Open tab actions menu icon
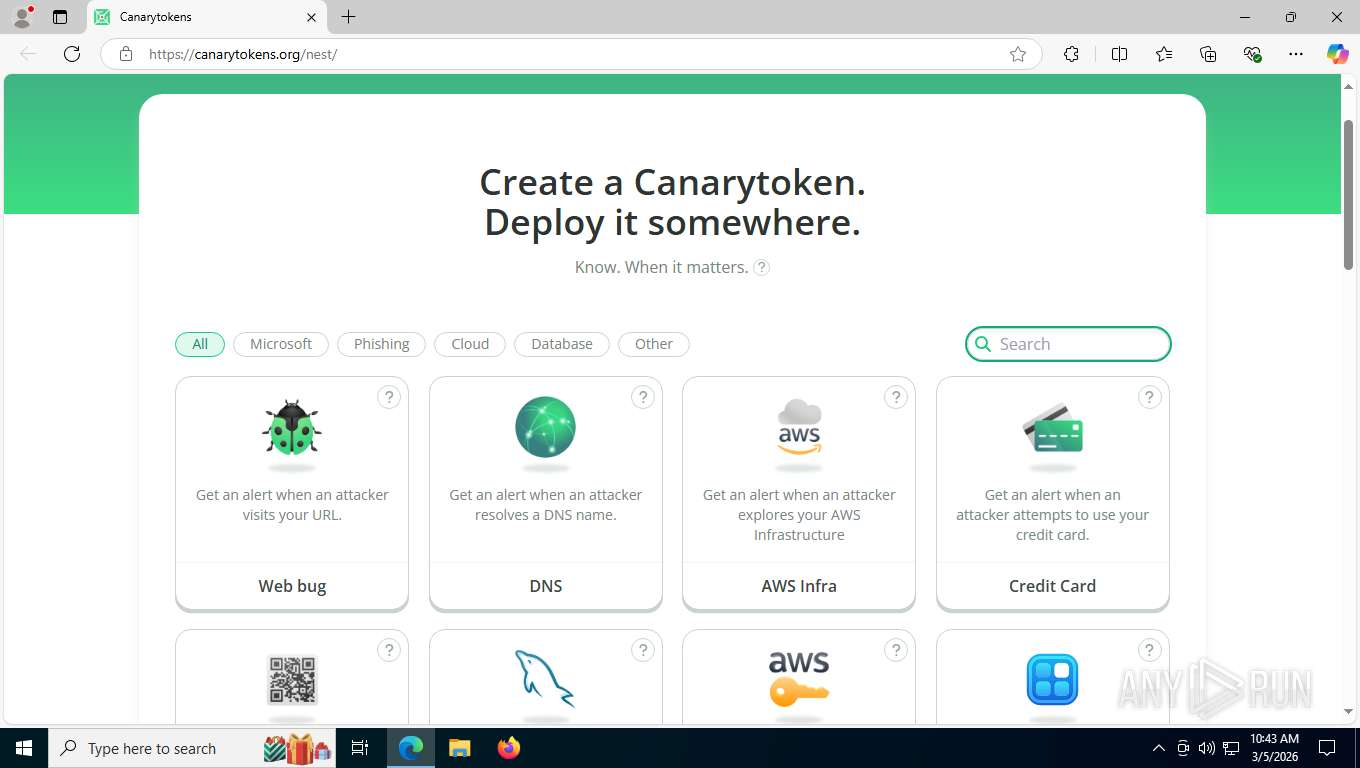Viewport: 1360px width, 768px height. [60, 17]
